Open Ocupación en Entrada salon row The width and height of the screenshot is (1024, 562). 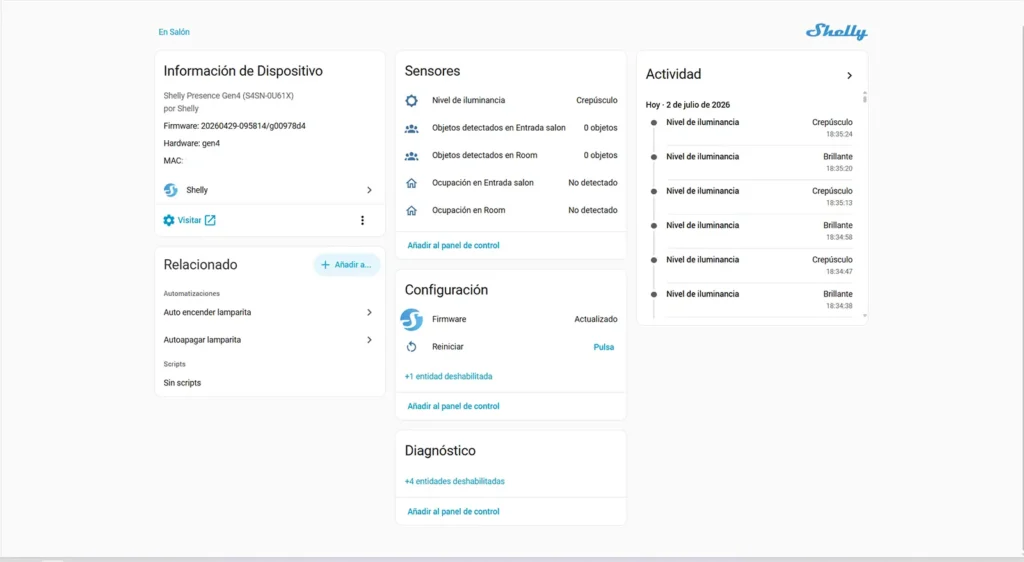coord(511,183)
